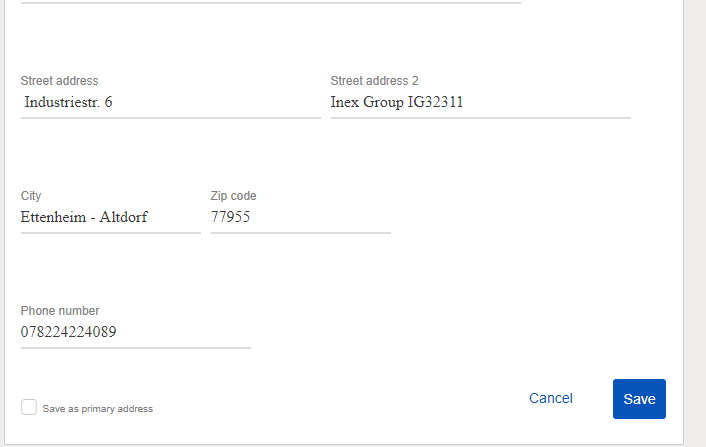Select the Zip code input field

[x=301, y=218]
